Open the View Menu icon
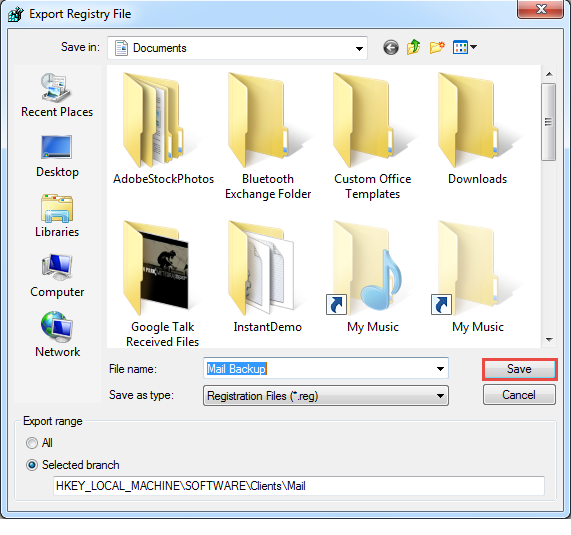 (x=464, y=47)
